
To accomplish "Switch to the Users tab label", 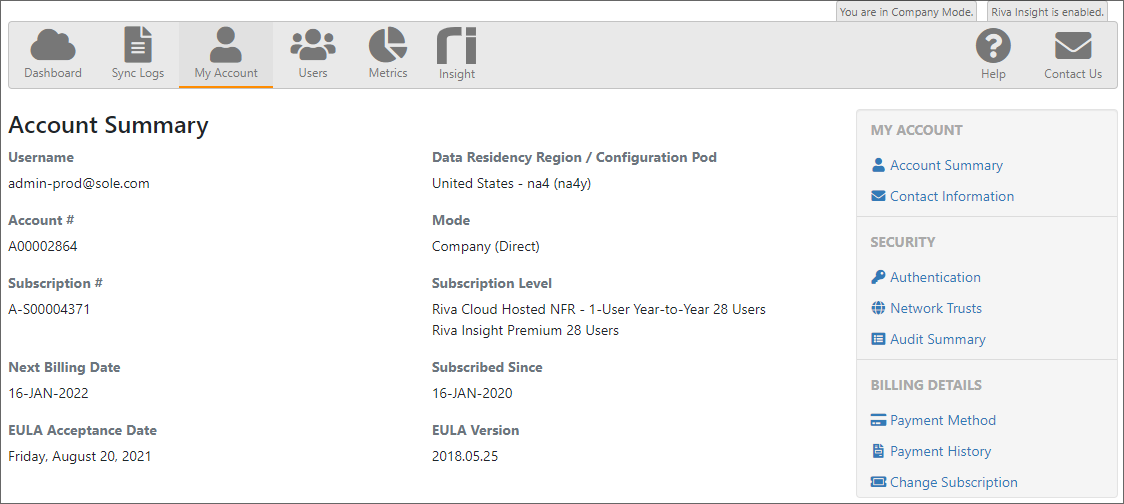I will (313, 73).
